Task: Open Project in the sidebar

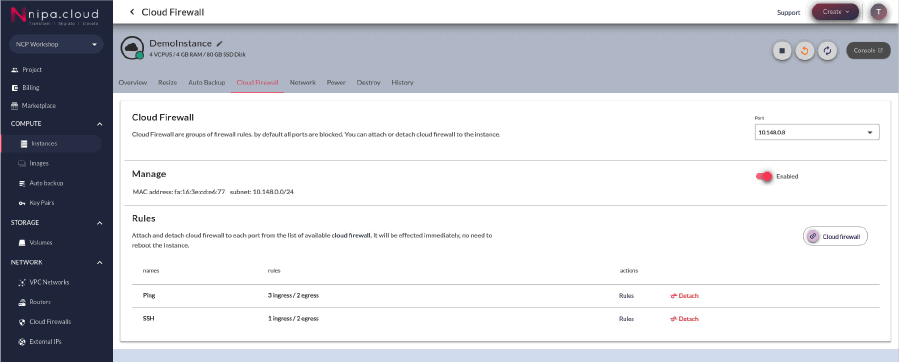Action: tap(32, 70)
